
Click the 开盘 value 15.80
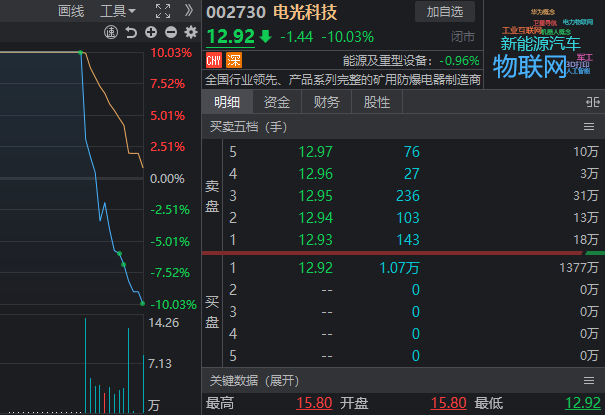click(x=448, y=403)
